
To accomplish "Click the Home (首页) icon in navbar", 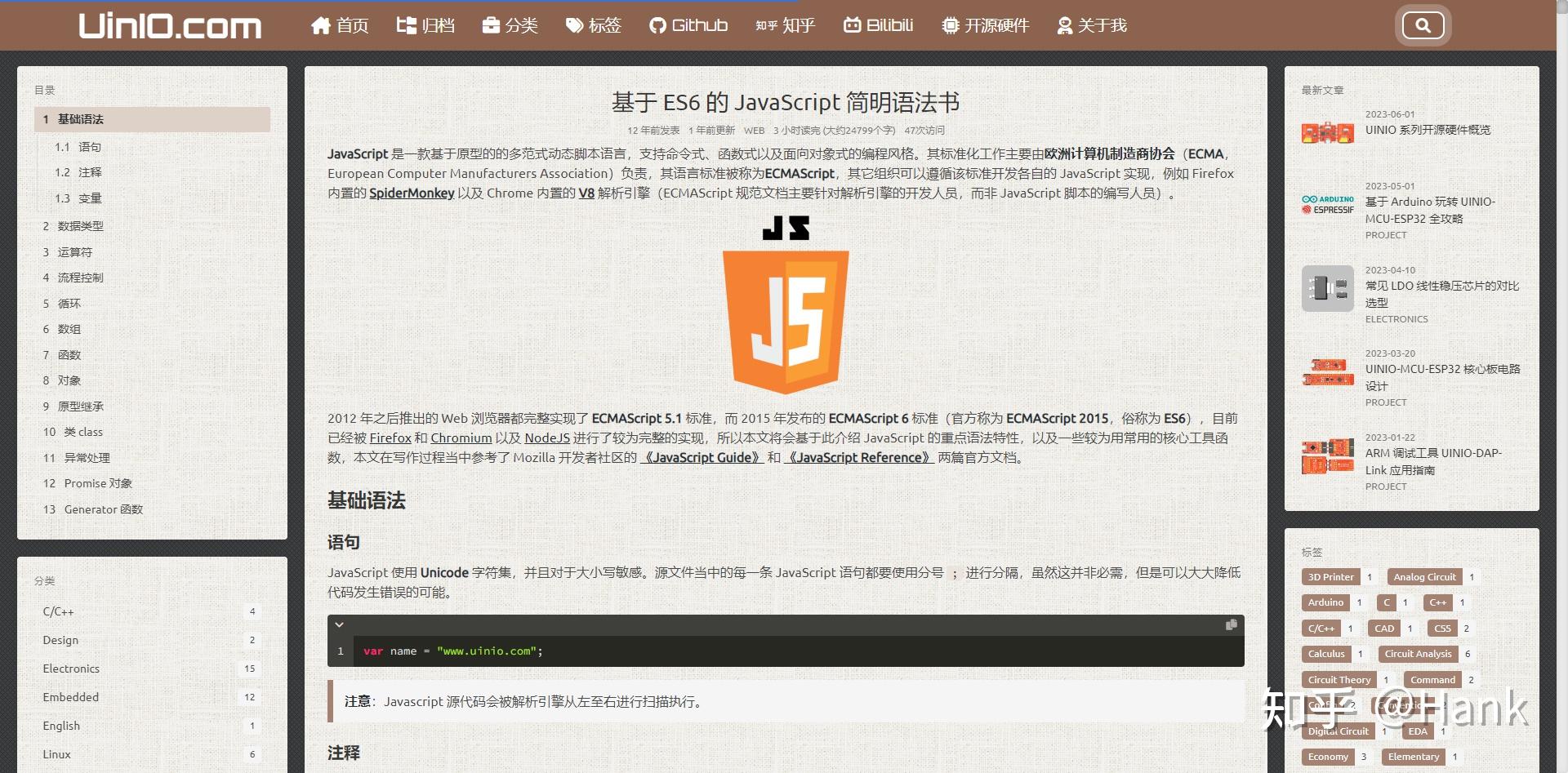I will 320,25.
